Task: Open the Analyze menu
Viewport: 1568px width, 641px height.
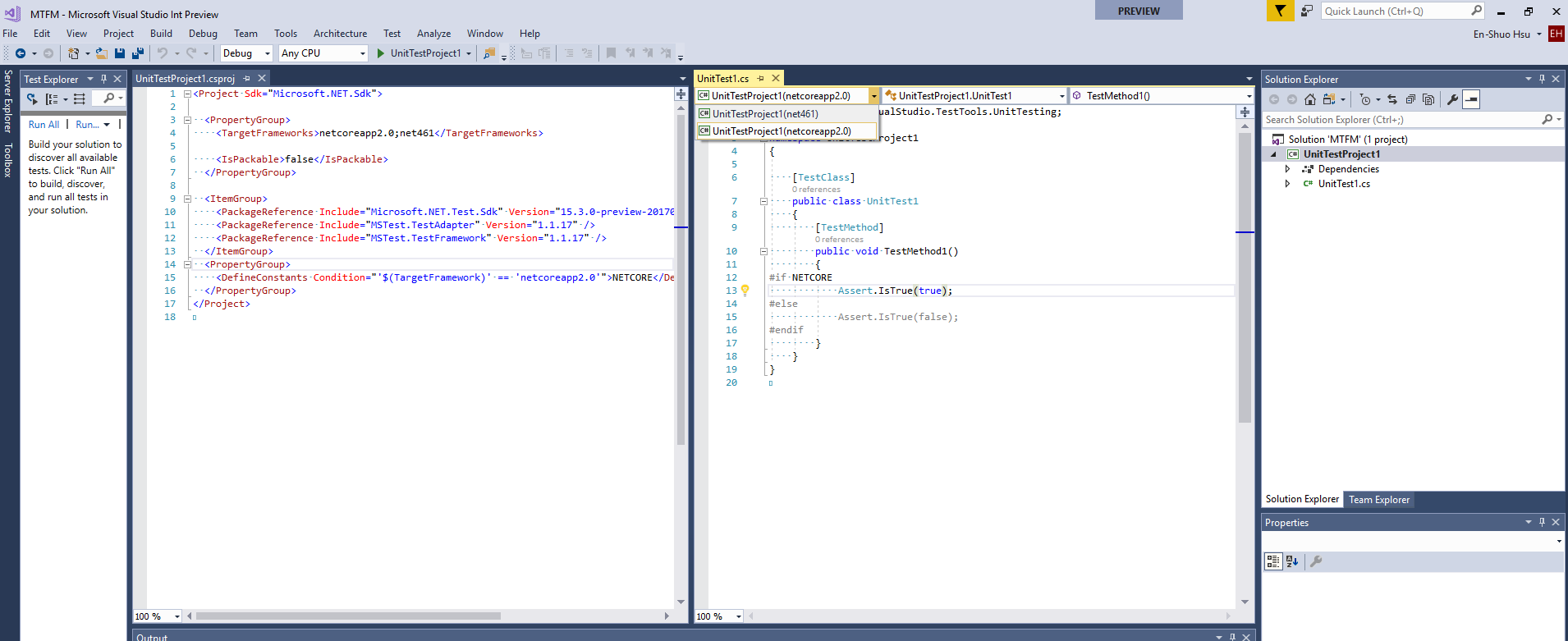Action: coord(433,34)
